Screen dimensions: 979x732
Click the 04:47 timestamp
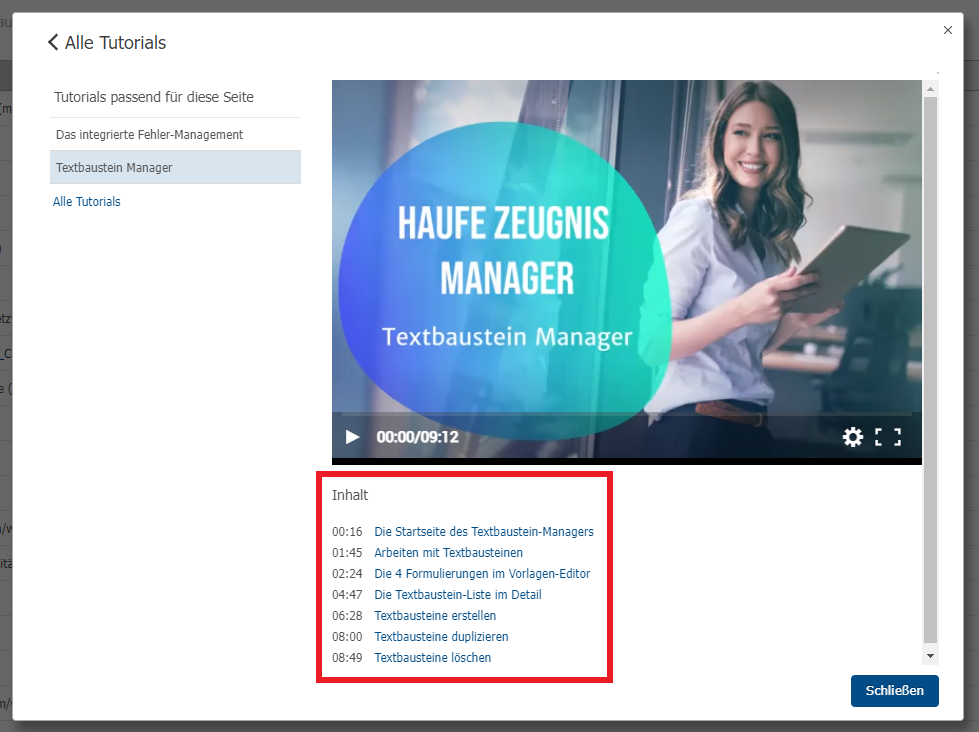coord(347,595)
